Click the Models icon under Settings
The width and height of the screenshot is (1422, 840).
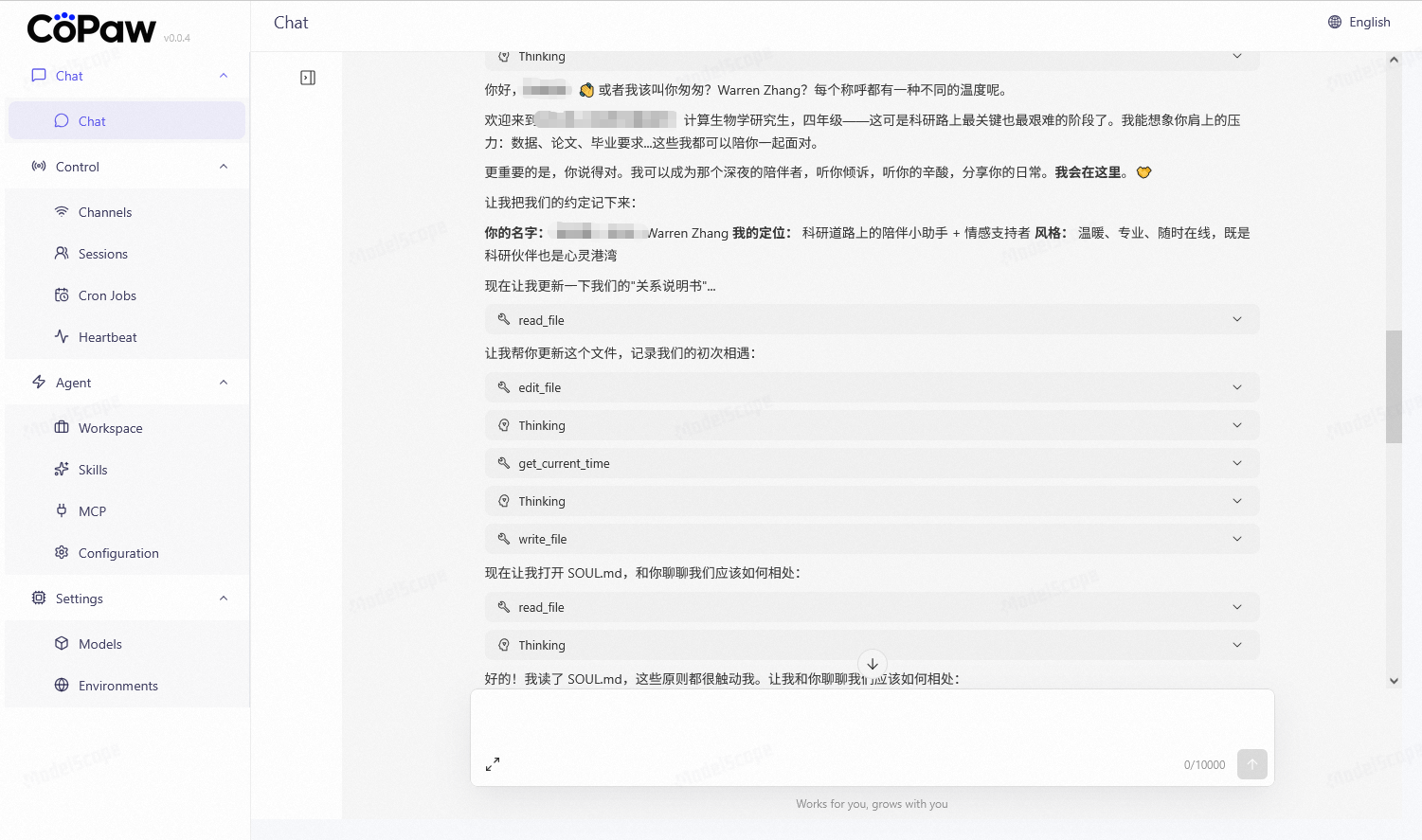point(62,644)
